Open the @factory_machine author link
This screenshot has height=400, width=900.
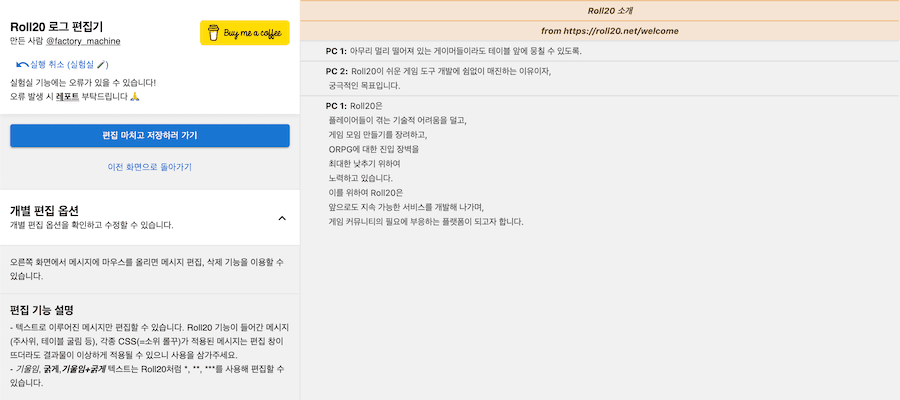pos(83,41)
